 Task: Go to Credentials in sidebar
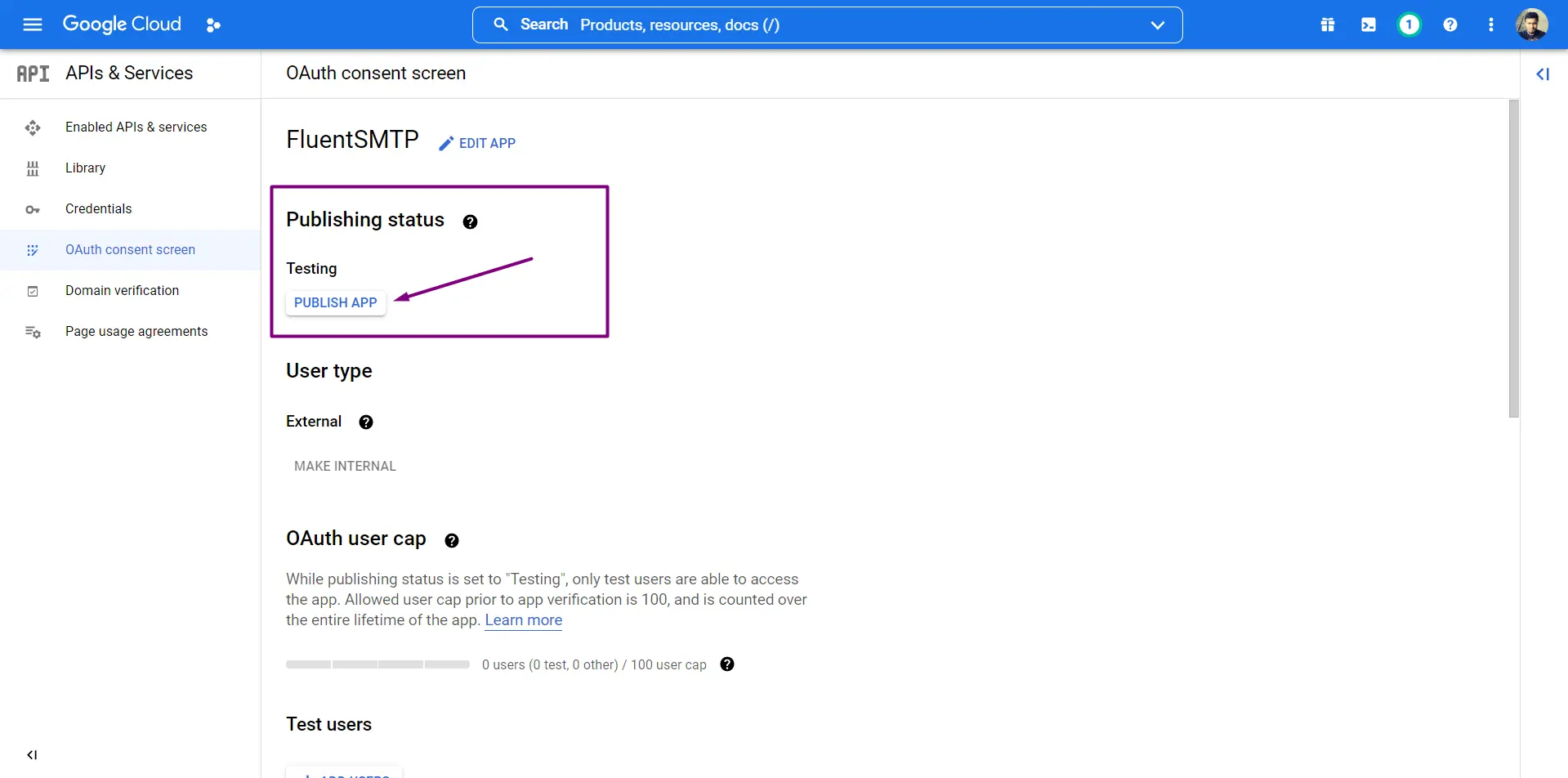click(x=98, y=209)
